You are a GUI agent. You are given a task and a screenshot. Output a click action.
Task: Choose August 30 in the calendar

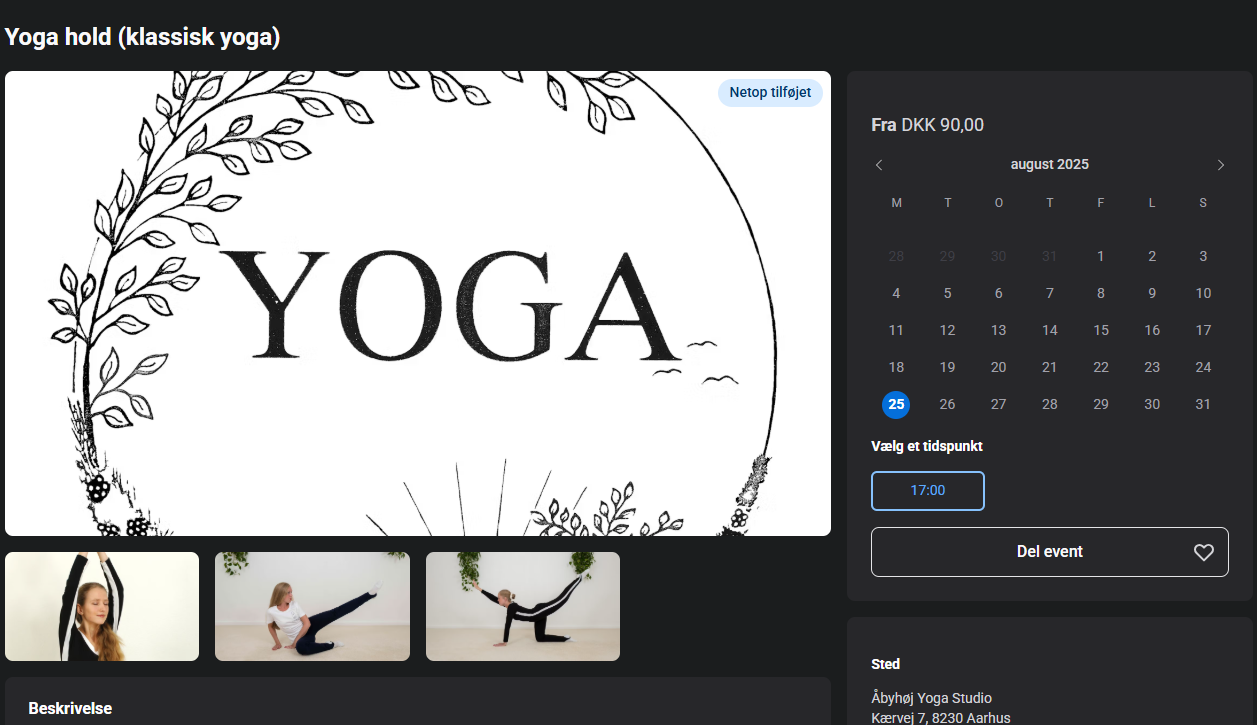(x=1152, y=405)
